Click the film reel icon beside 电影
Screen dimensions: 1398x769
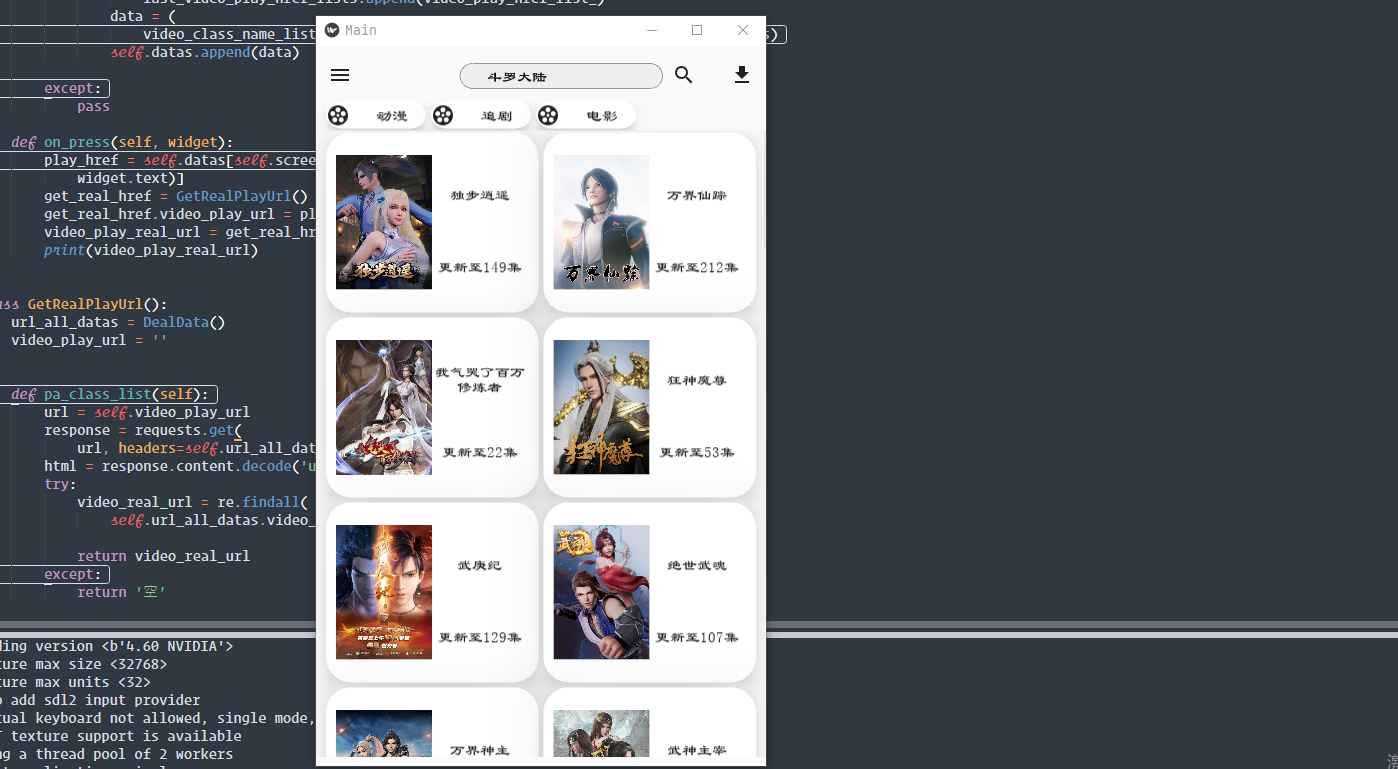[548, 116]
